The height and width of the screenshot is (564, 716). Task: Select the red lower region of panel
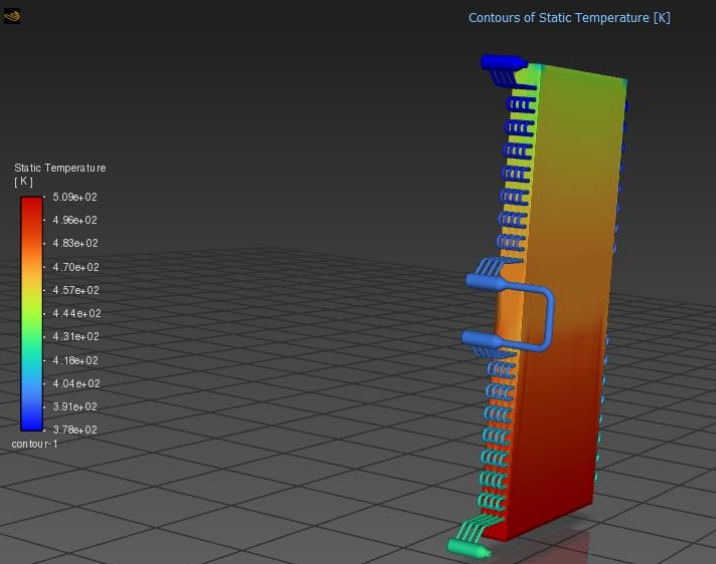557,457
